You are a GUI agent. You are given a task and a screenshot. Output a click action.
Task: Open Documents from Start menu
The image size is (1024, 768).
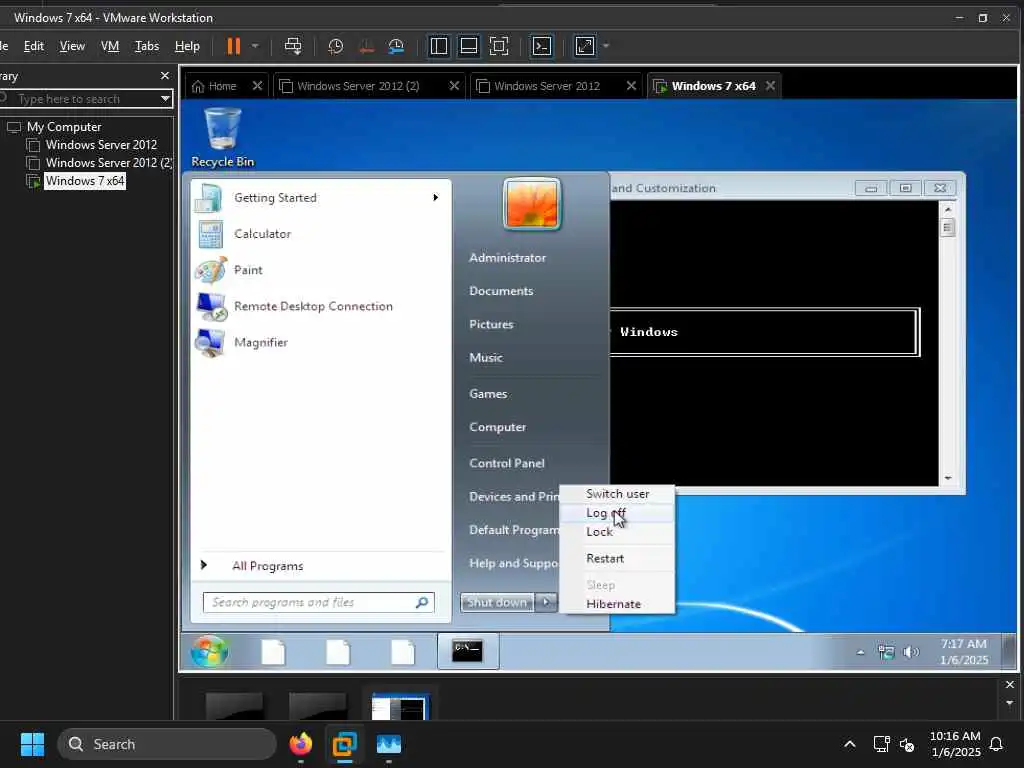(501, 291)
